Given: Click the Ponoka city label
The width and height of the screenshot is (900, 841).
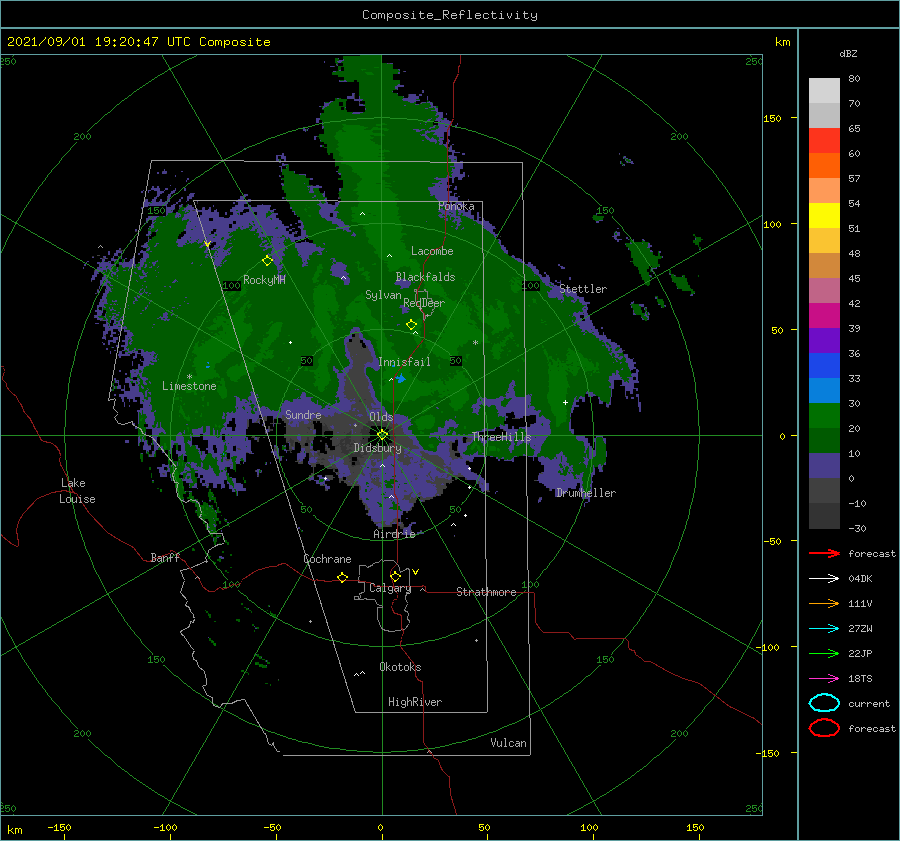Looking at the screenshot, I should pyautogui.click(x=456, y=206).
